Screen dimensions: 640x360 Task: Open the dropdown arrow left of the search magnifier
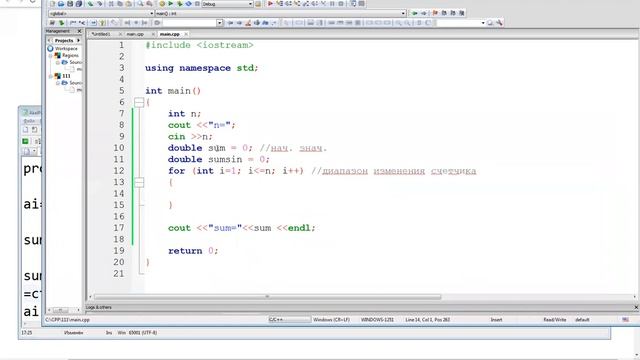[483, 23]
